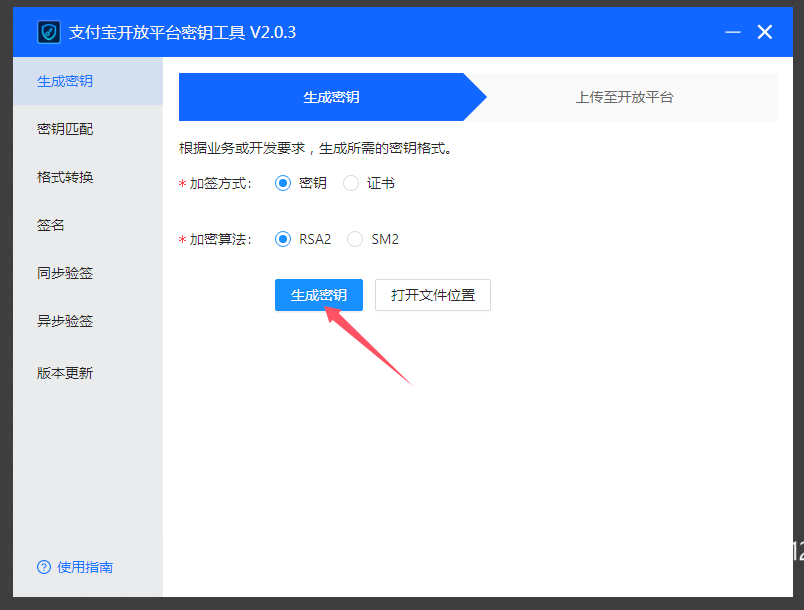
Task: Choose the RSA2 encryption algorithm
Action: [282, 239]
